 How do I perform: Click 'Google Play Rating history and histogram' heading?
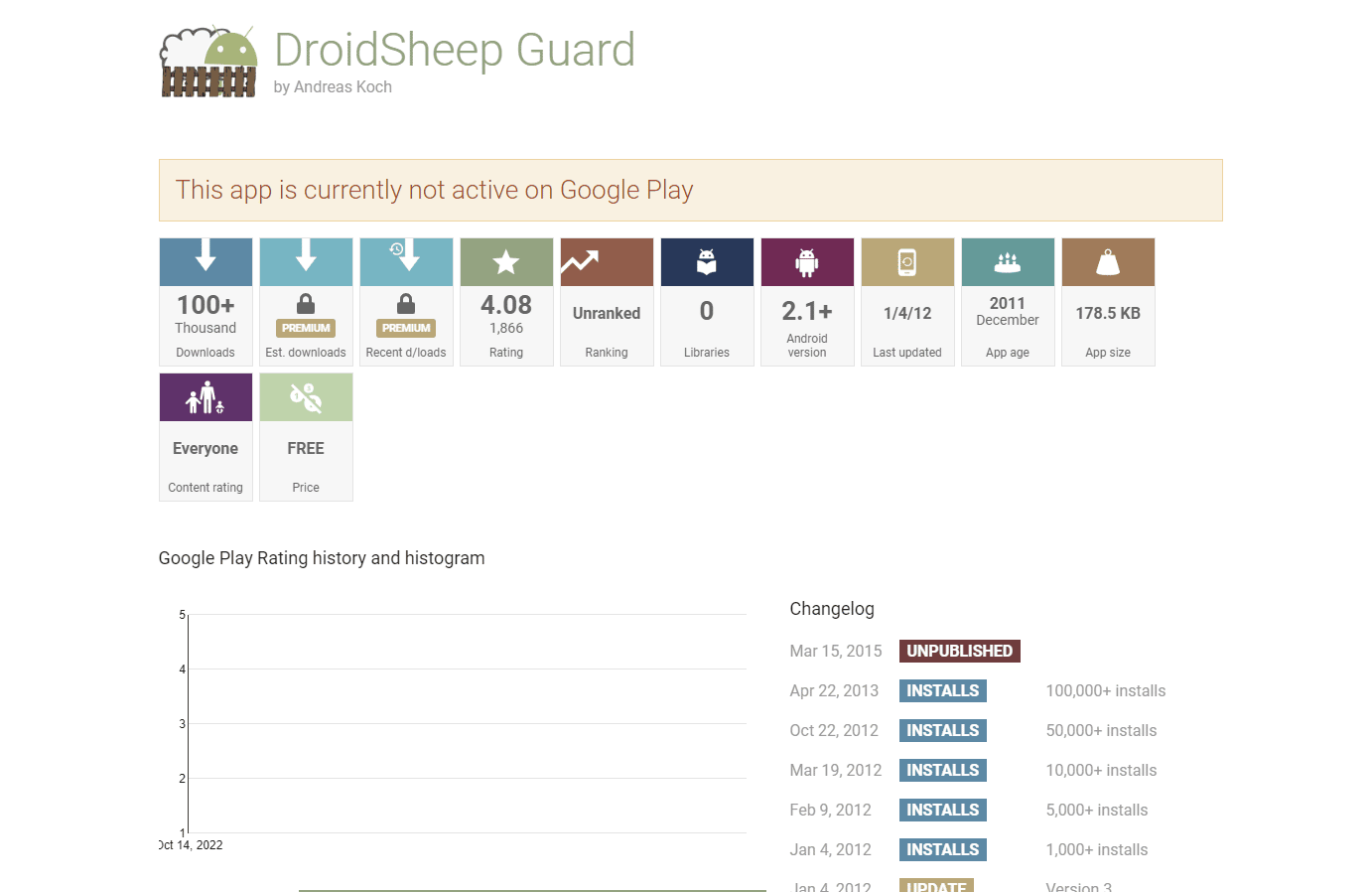tap(322, 558)
